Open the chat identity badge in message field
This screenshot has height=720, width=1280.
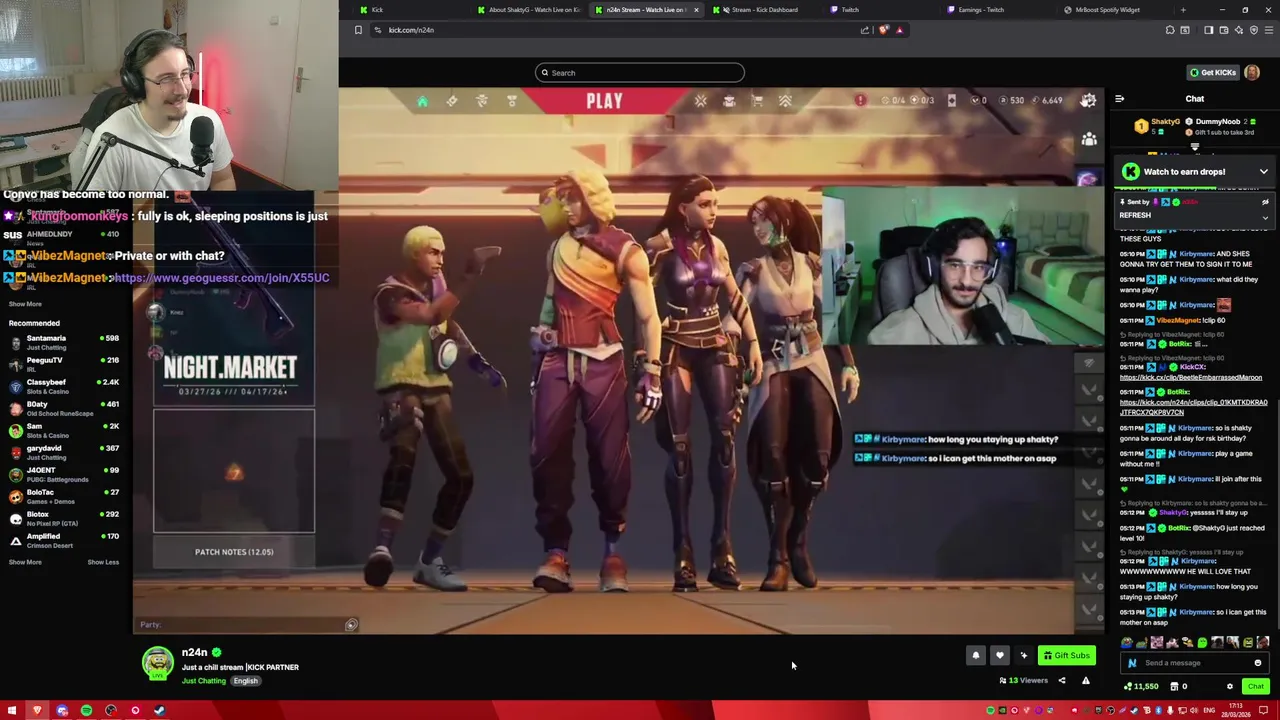(1132, 663)
